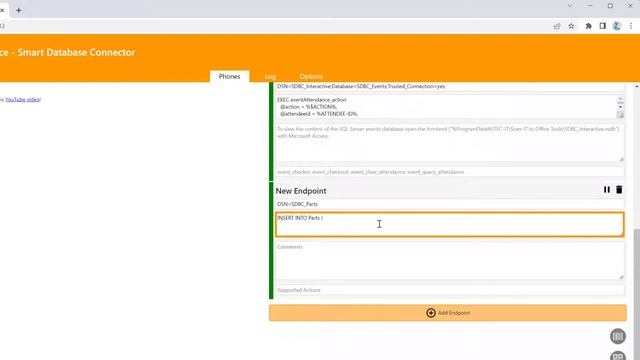Click the DSN=SDBC_Interactive connection string field

pyautogui.click(x=450, y=87)
